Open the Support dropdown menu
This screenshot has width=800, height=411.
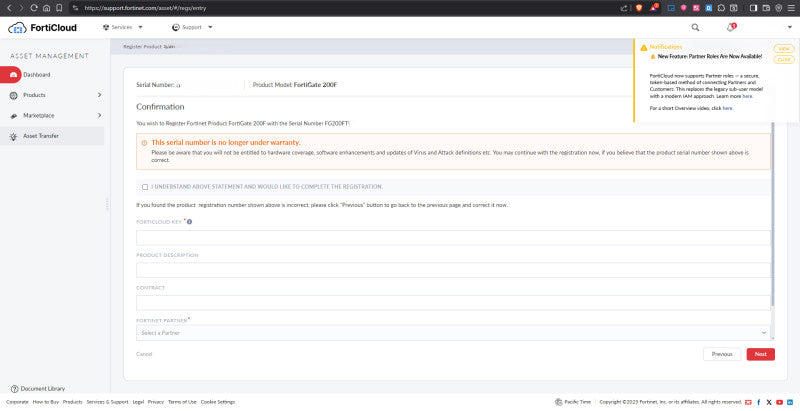pos(192,27)
